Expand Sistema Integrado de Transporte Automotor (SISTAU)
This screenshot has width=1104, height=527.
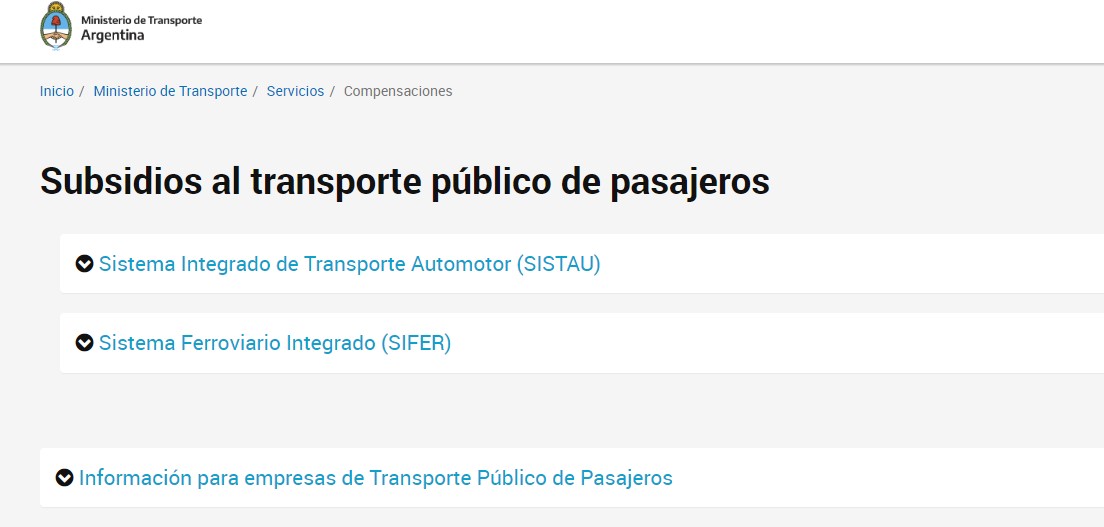click(349, 264)
